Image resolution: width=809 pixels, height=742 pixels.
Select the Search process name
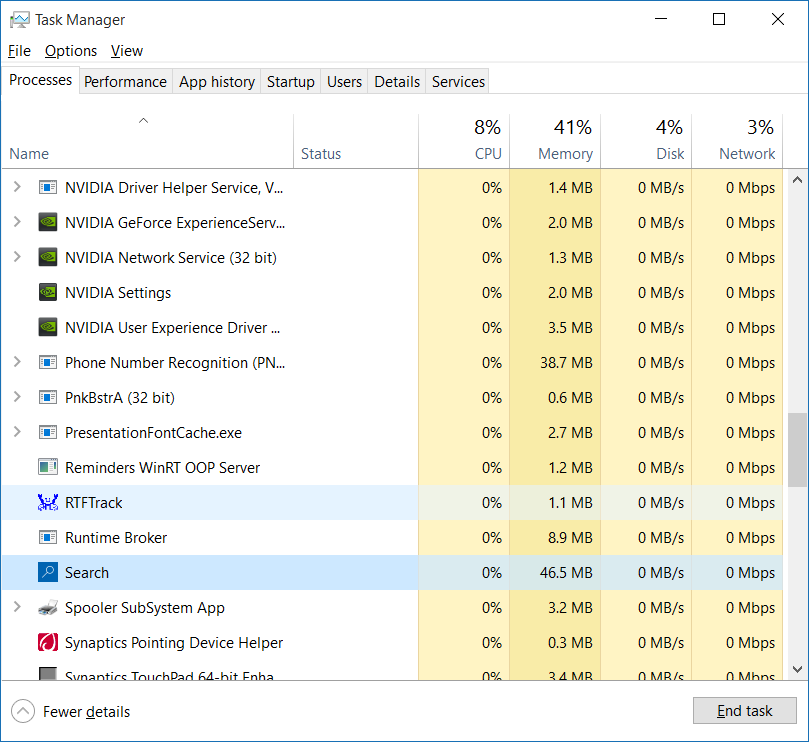click(x=87, y=573)
